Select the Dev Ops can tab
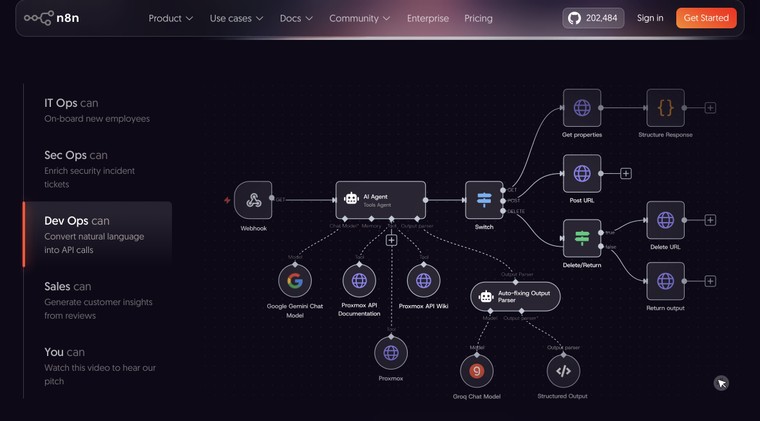760x421 pixels. click(97, 234)
